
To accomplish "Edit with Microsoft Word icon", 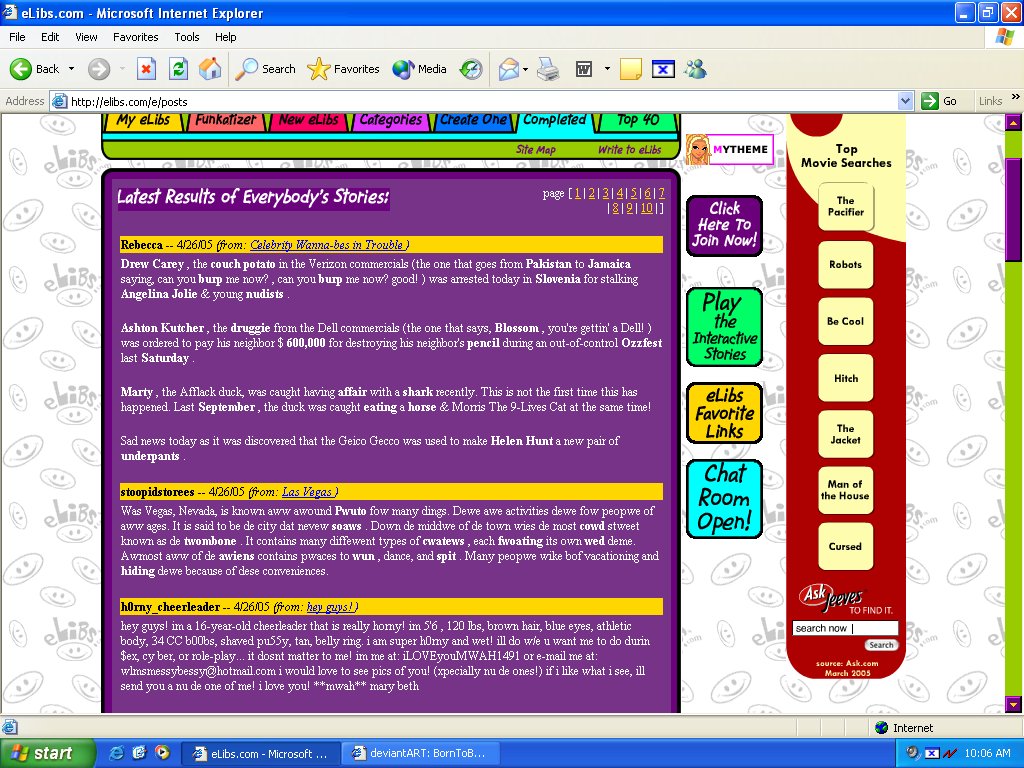I will tap(584, 69).
